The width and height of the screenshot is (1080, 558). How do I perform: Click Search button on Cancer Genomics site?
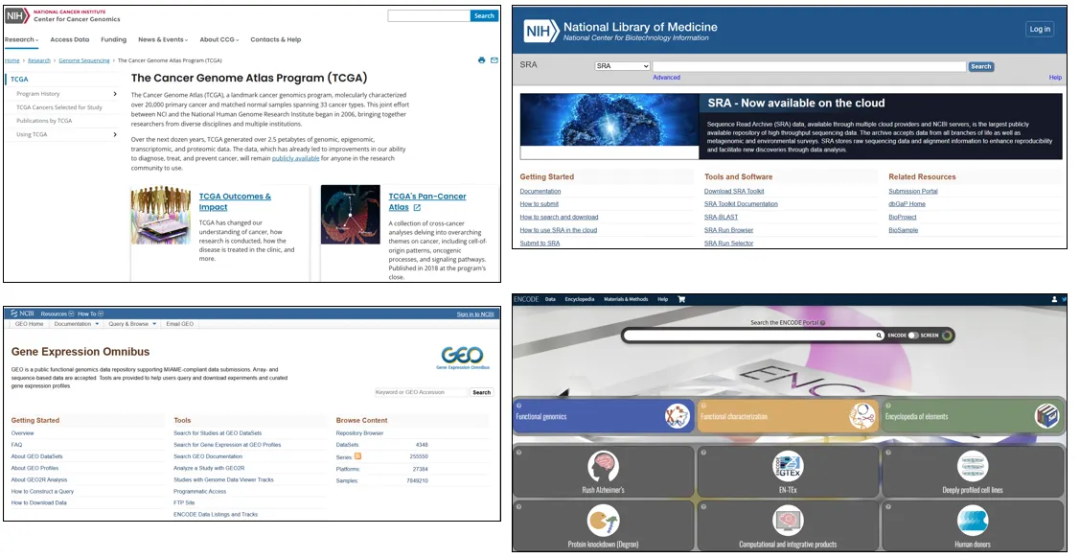pyautogui.click(x=484, y=16)
